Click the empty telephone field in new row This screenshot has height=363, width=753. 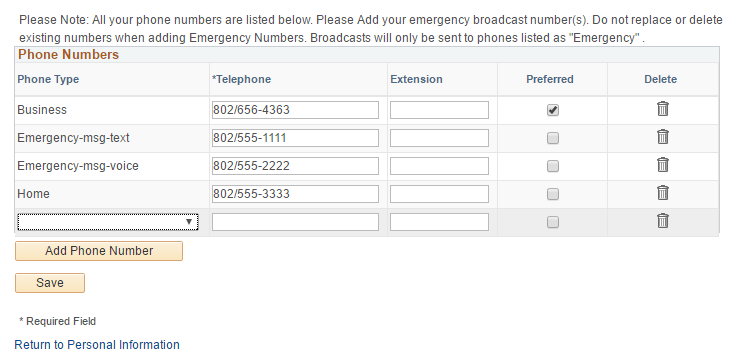click(x=295, y=222)
